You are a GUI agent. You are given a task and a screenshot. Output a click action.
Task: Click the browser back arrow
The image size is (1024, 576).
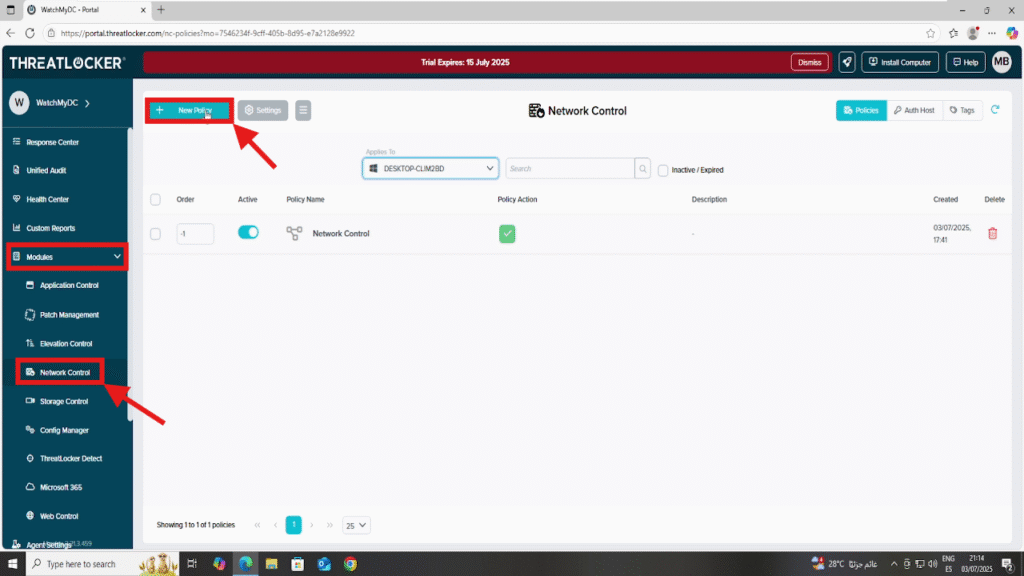(10, 33)
